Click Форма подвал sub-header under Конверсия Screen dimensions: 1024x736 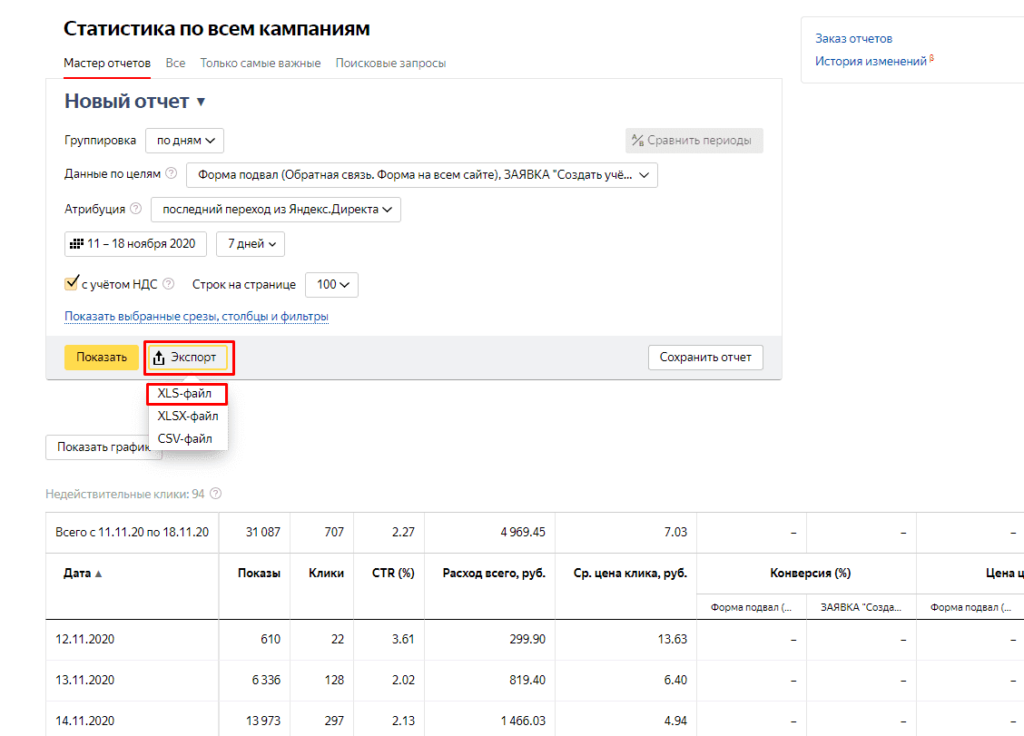click(751, 607)
